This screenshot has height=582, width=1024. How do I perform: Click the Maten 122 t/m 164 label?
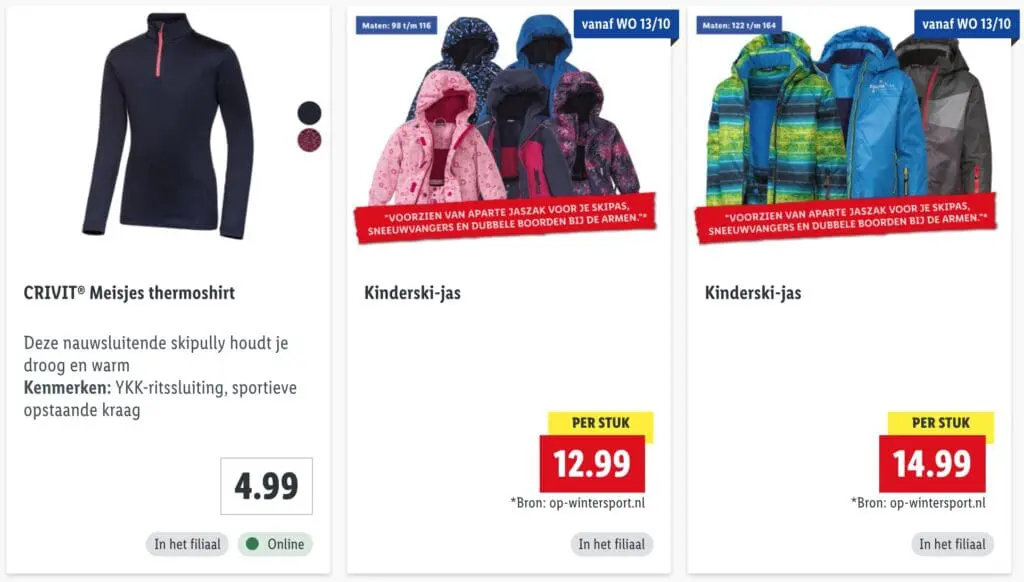tap(739, 25)
